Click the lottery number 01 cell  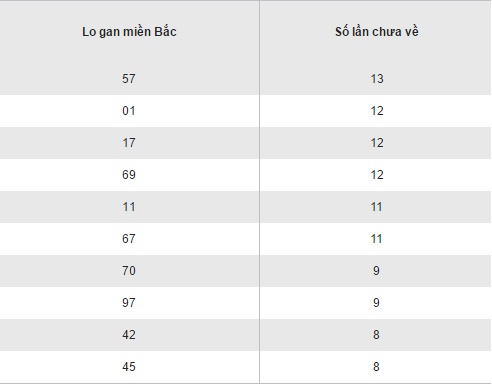tap(129, 111)
